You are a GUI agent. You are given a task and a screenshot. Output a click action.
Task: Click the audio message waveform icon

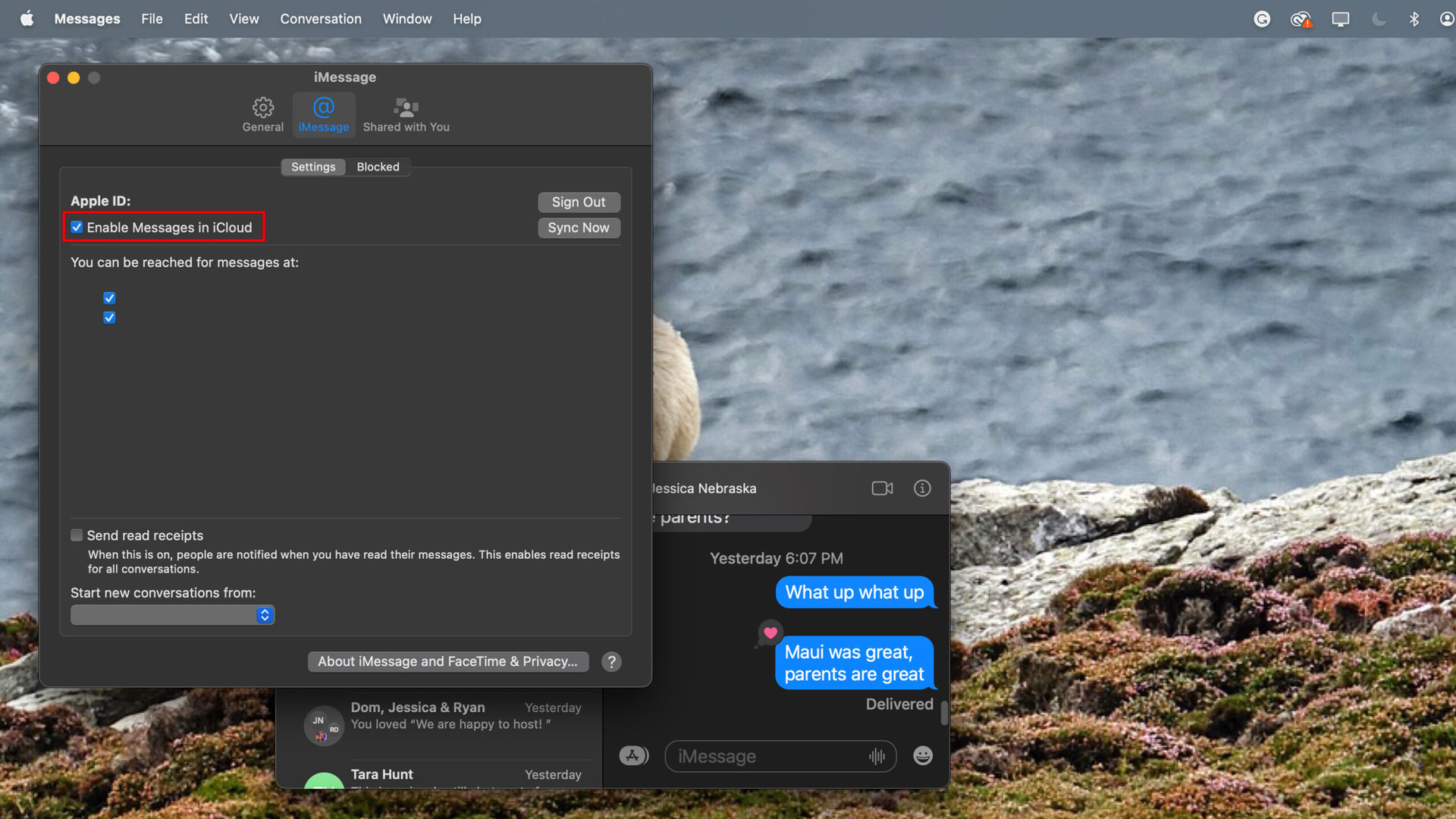pos(877,756)
